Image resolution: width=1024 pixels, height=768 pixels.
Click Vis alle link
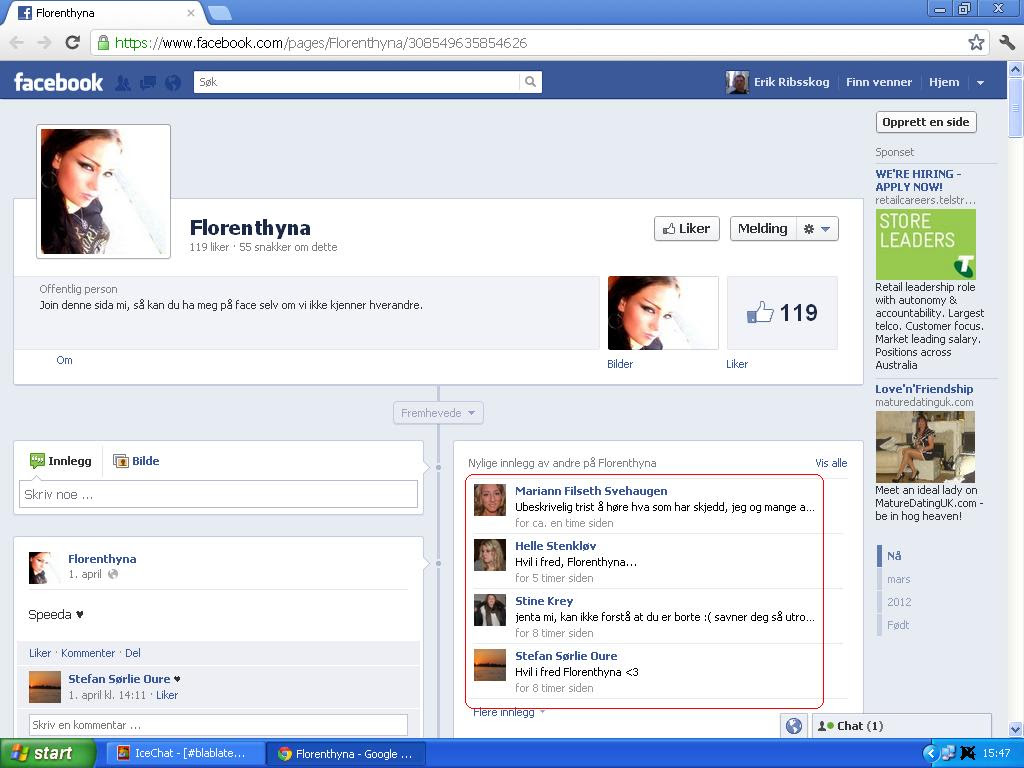831,463
